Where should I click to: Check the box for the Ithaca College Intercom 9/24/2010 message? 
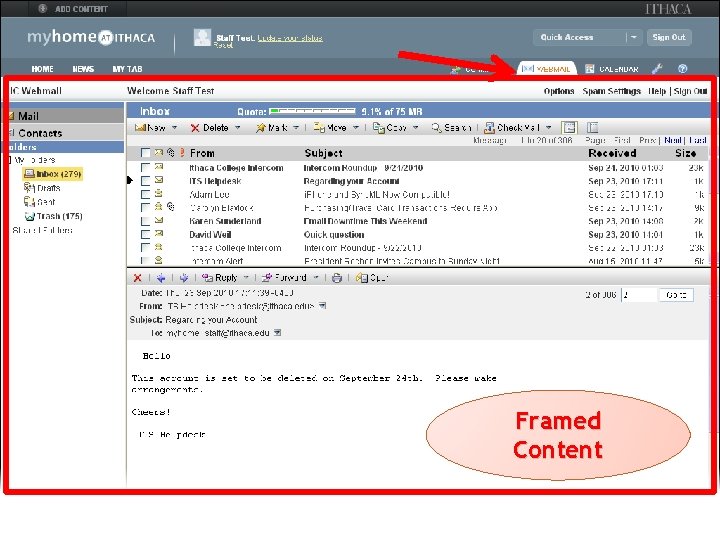146,168
